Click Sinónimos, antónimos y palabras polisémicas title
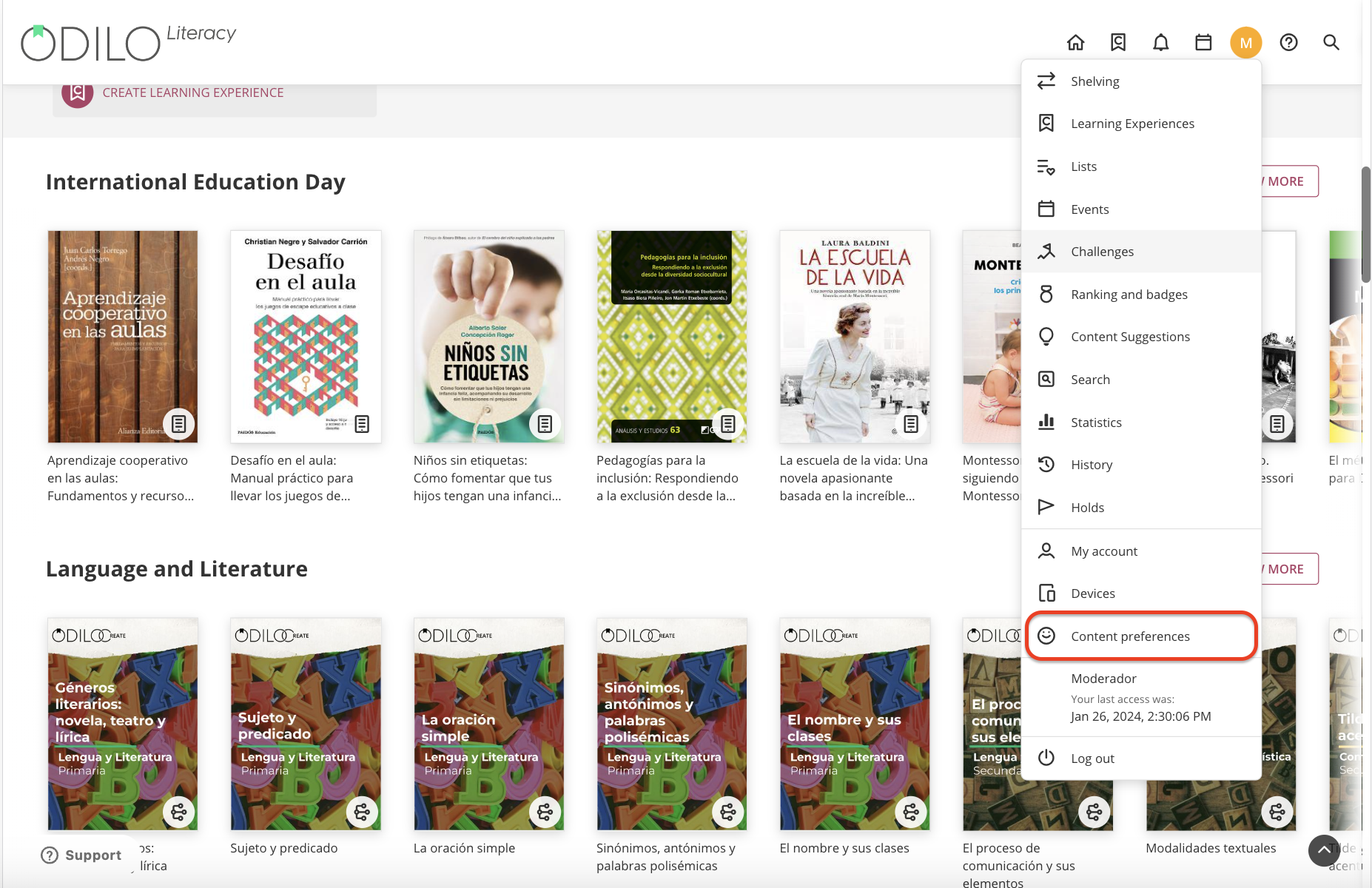 pyautogui.click(x=666, y=857)
